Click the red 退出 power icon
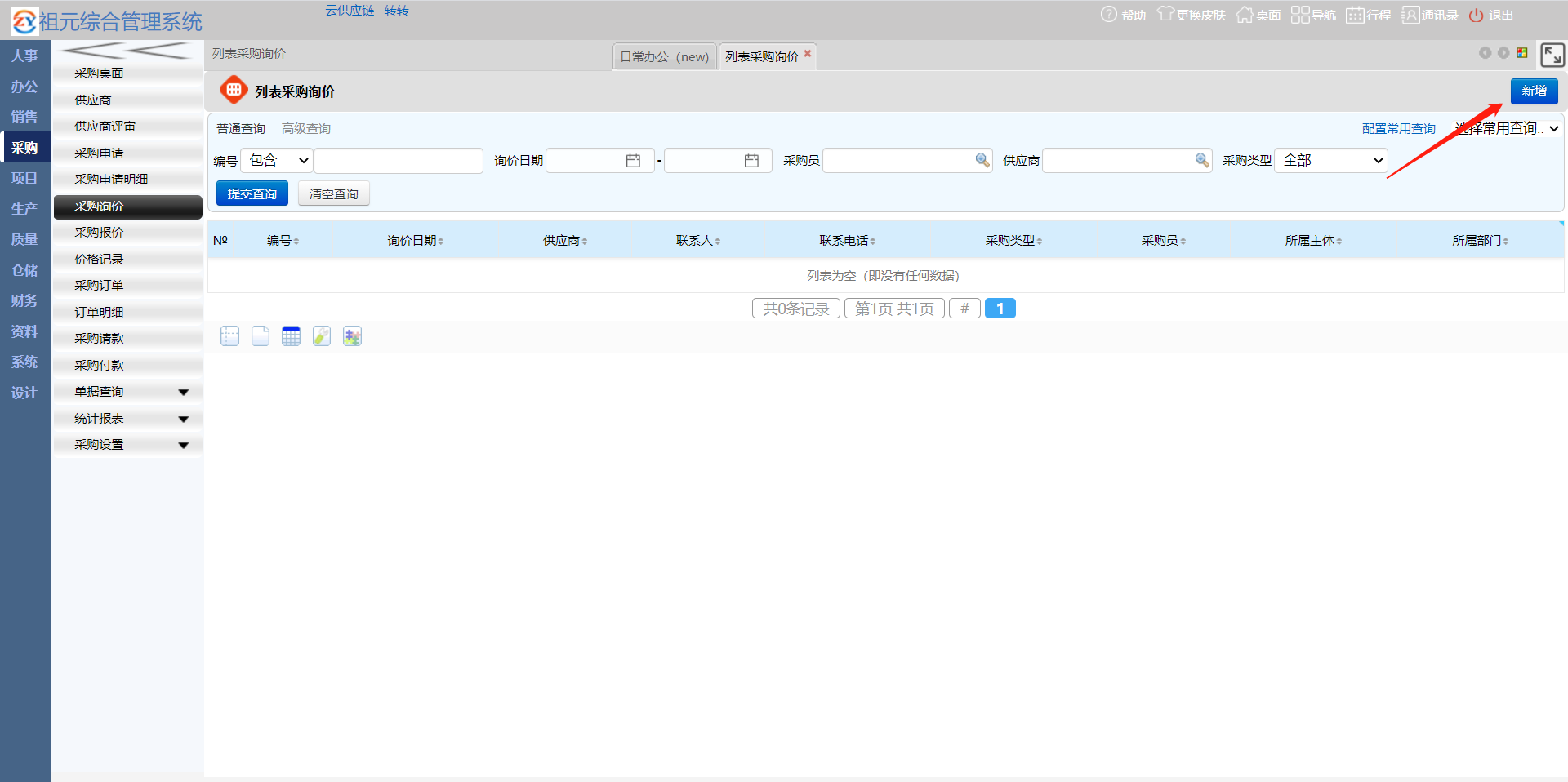 coord(1476,15)
